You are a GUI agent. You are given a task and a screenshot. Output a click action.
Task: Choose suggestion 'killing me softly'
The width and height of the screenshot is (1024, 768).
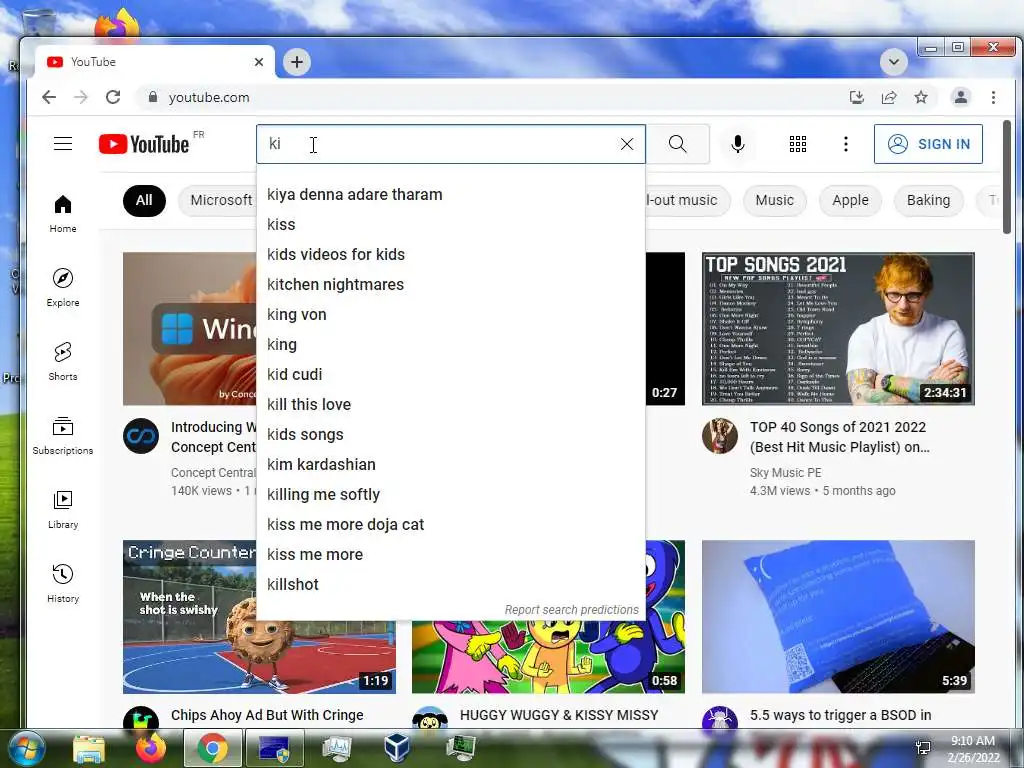coord(451,495)
